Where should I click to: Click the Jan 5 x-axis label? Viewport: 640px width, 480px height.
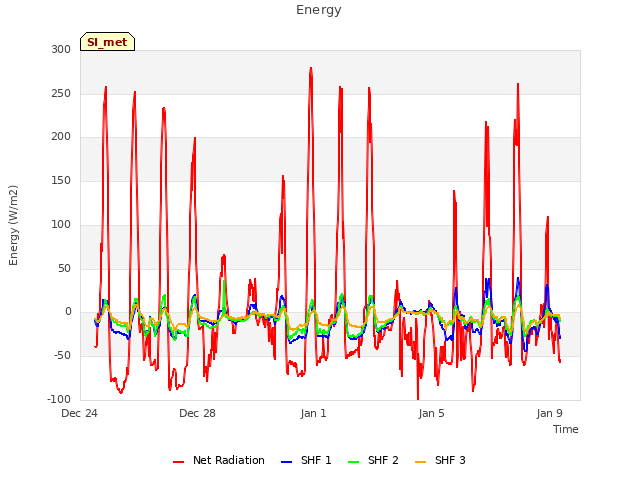pyautogui.click(x=431, y=413)
